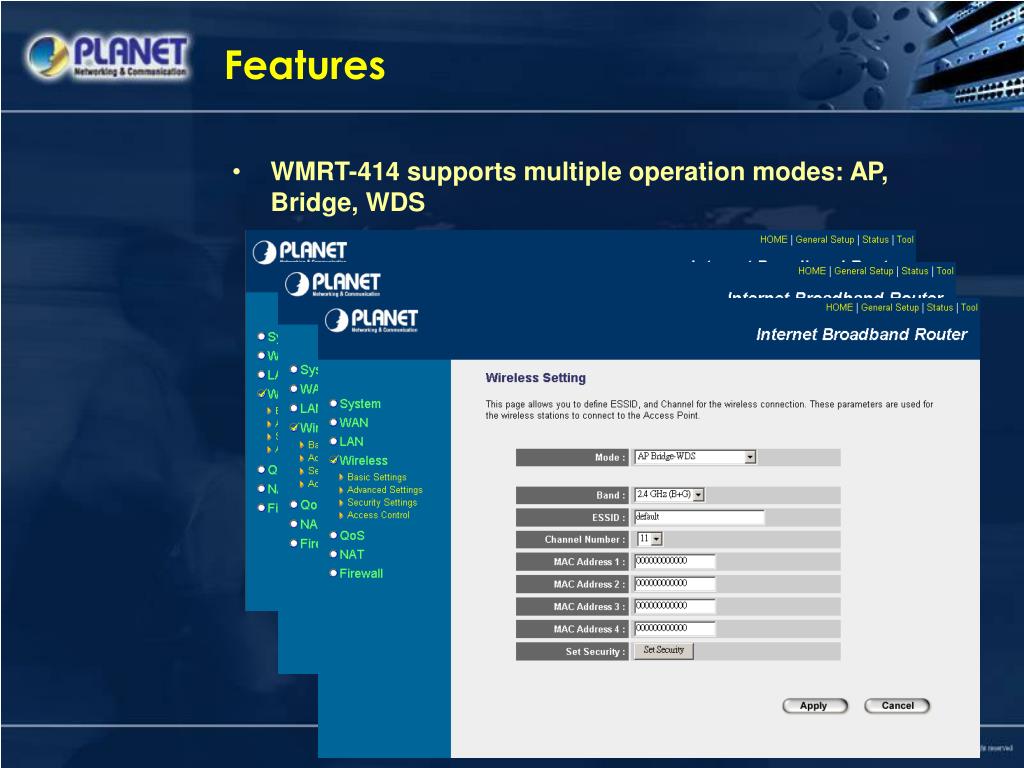1024x768 pixels.
Task: Click Tool in the rearmost router window
Action: pyautogui.click(x=905, y=239)
